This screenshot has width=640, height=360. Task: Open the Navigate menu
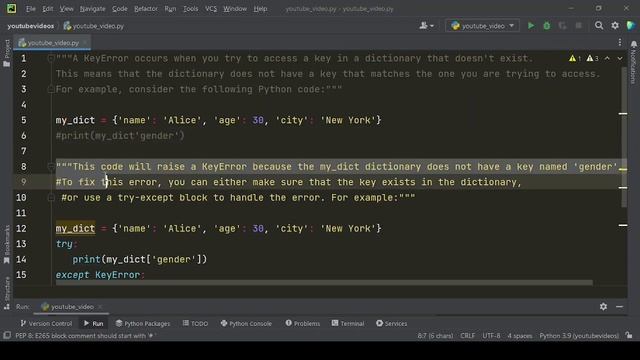pyautogui.click(x=93, y=9)
